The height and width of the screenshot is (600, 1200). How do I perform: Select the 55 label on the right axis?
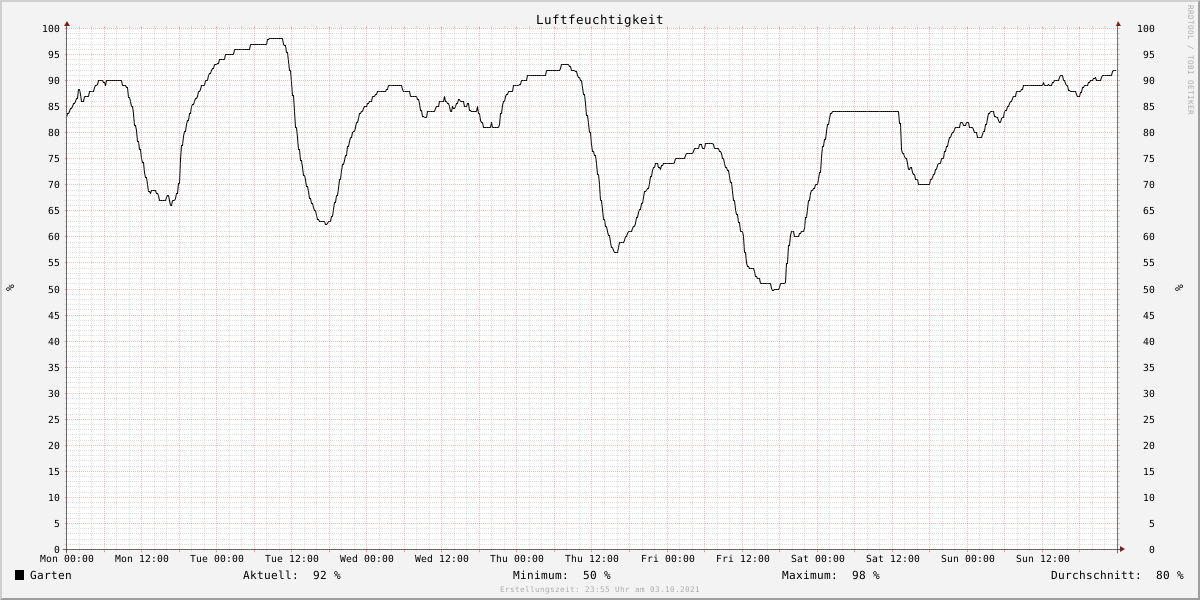[1149, 263]
